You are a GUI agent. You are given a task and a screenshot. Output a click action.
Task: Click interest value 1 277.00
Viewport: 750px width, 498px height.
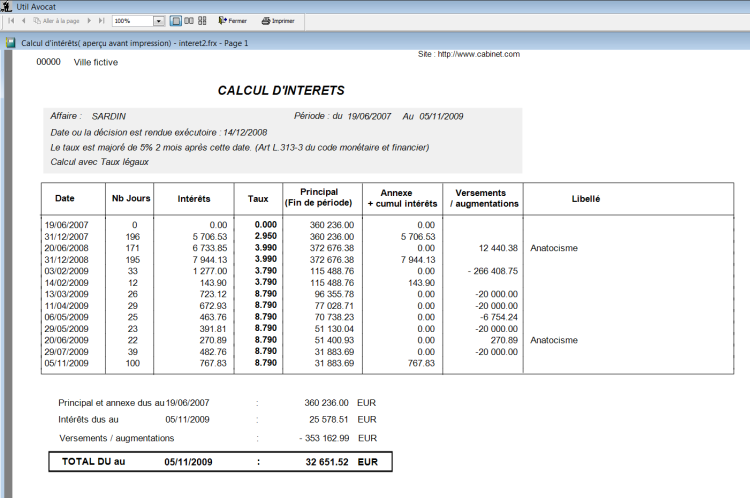(210, 271)
